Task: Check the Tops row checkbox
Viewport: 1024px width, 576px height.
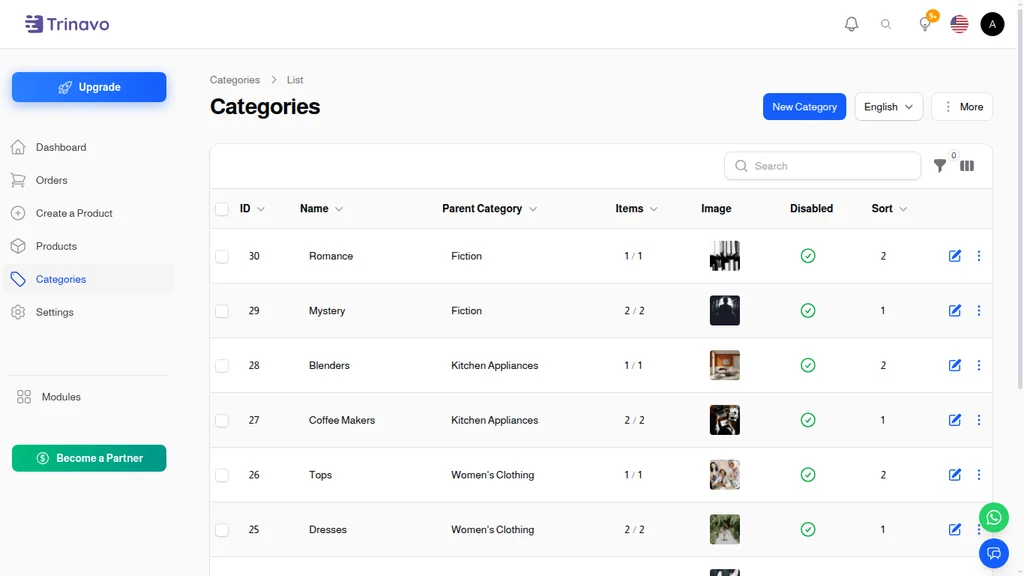Action: pyautogui.click(x=222, y=475)
